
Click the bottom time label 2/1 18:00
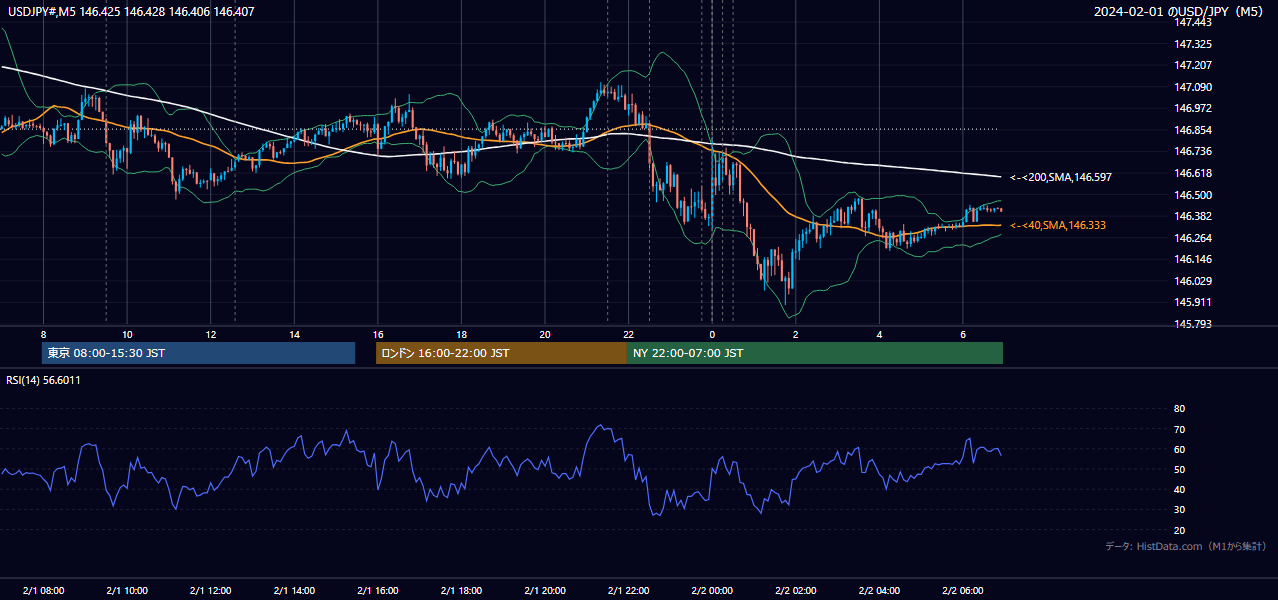tap(461, 590)
